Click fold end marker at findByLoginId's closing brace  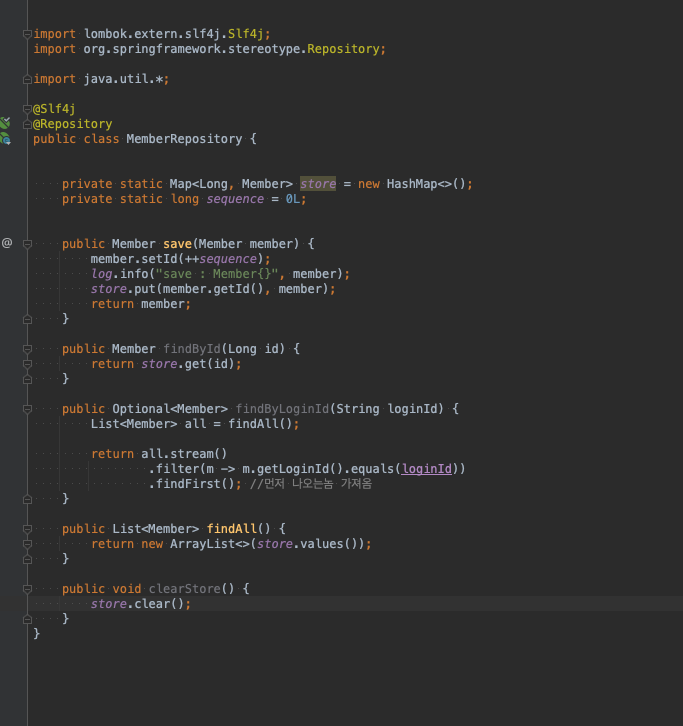(x=27, y=499)
